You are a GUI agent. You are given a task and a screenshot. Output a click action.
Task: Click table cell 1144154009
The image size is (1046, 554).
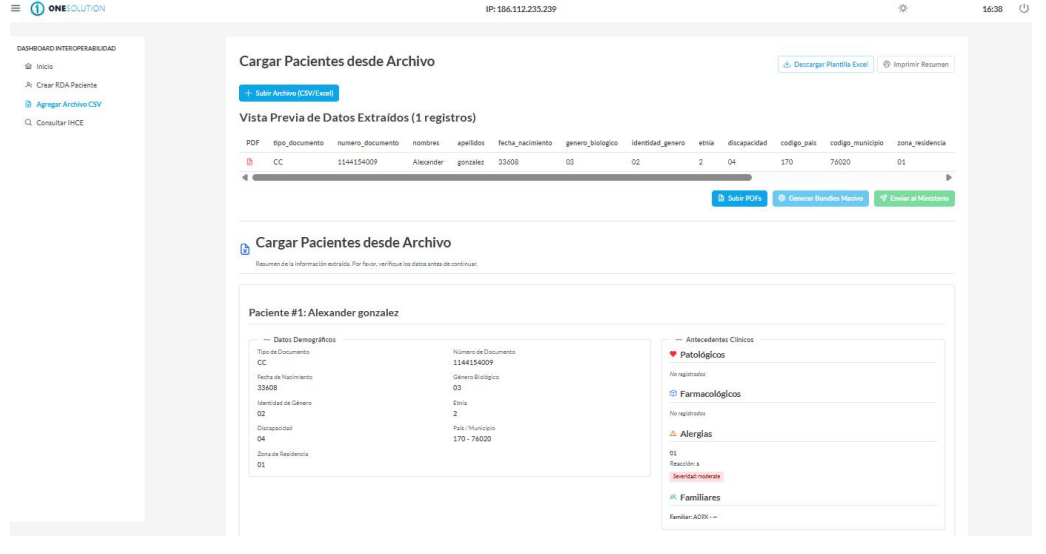(358, 162)
